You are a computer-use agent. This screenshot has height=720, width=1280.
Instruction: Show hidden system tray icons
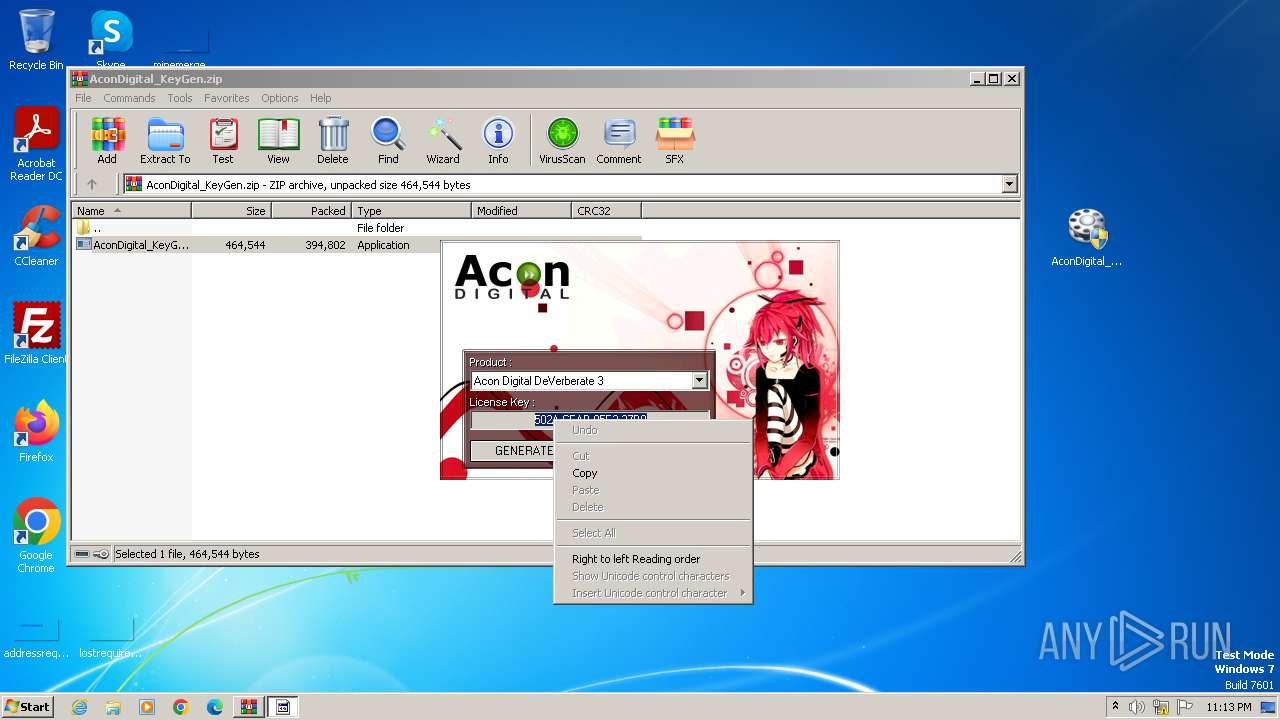(1115, 706)
